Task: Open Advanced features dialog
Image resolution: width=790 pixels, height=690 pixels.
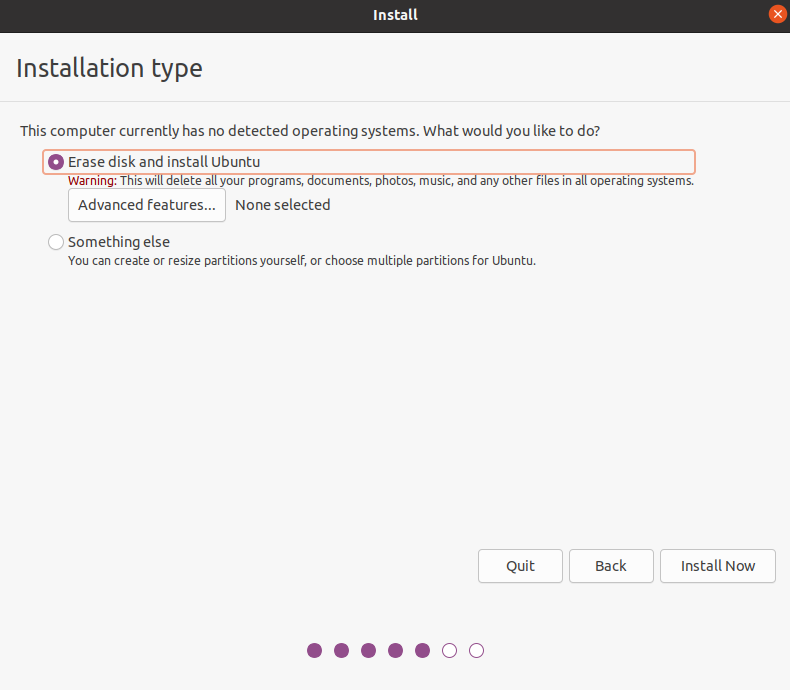Action: [x=147, y=205]
